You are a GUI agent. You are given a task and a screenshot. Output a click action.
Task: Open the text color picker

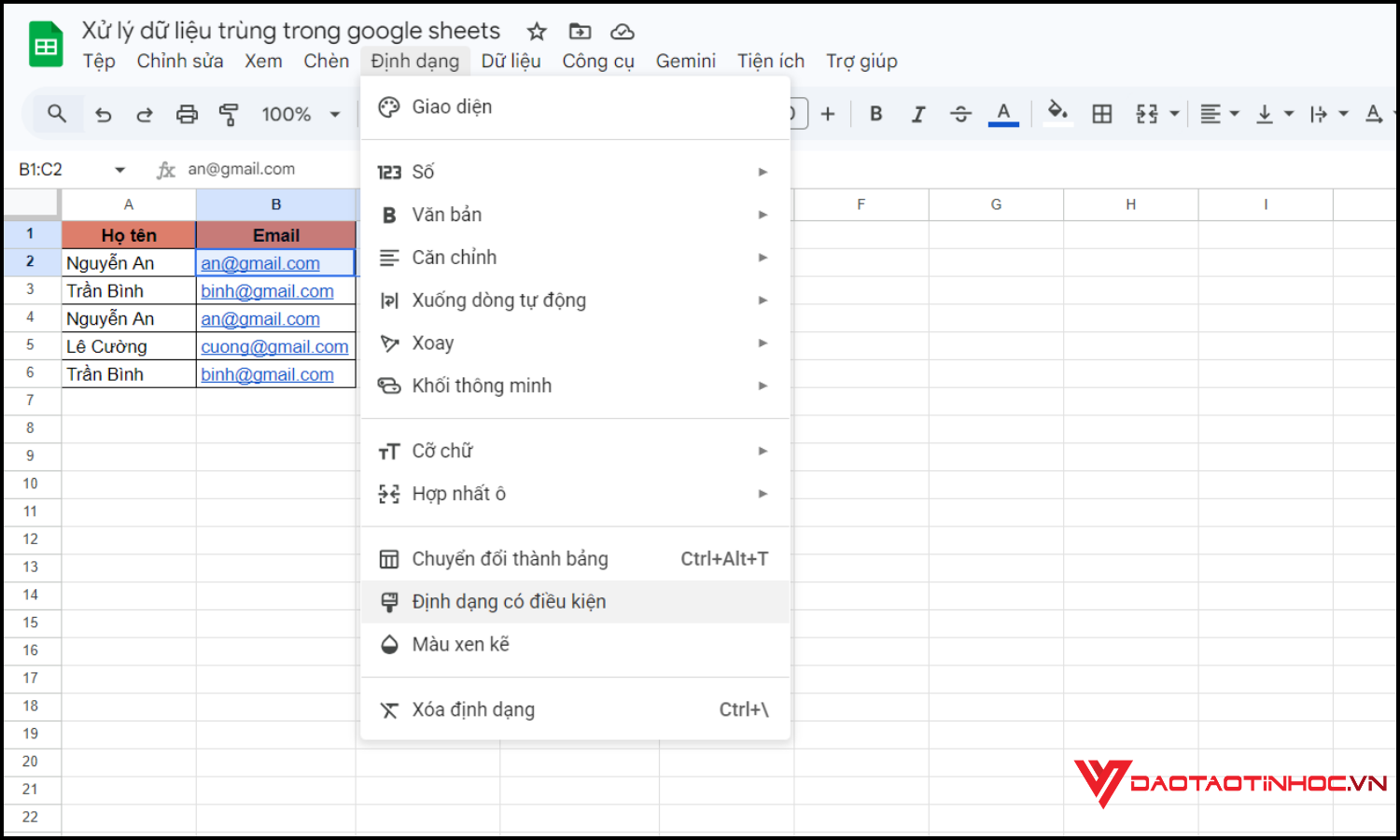tap(1003, 113)
